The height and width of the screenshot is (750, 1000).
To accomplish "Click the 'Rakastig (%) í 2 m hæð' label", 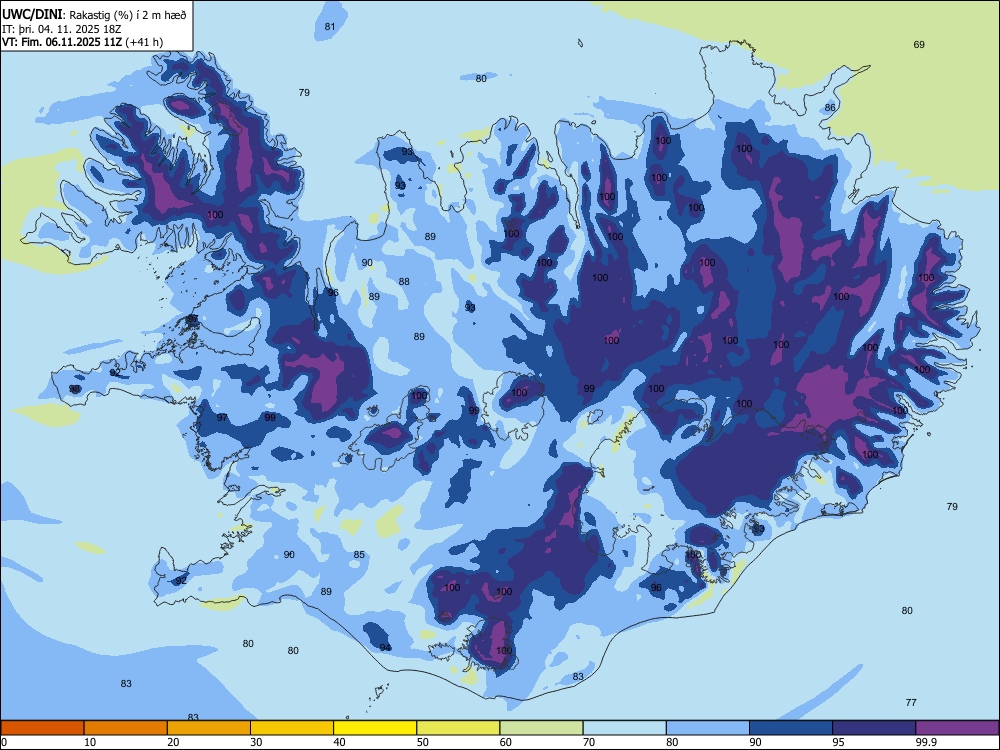I will click(128, 15).
